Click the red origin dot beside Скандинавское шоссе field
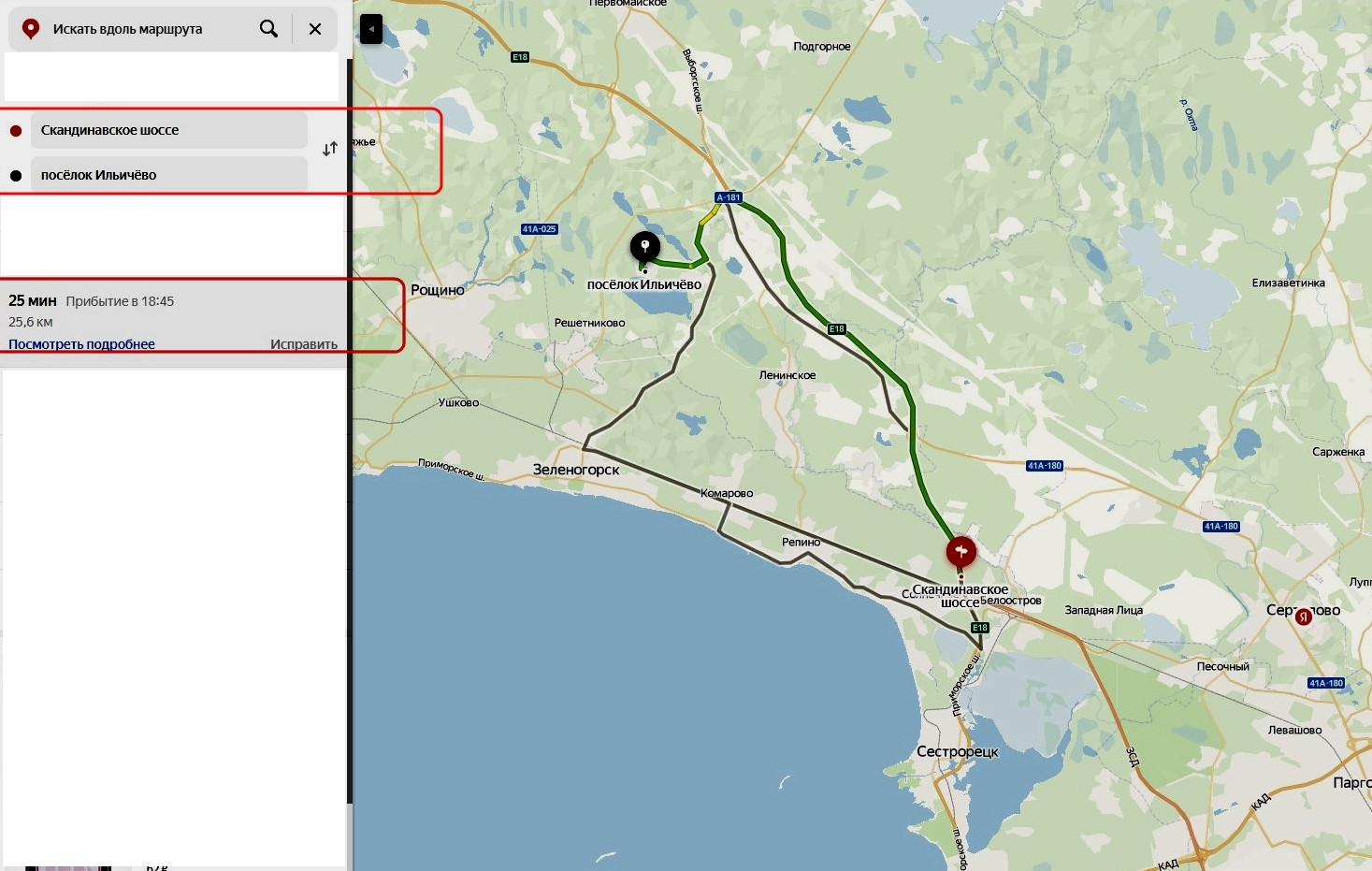The height and width of the screenshot is (871, 1372). pyautogui.click(x=16, y=131)
